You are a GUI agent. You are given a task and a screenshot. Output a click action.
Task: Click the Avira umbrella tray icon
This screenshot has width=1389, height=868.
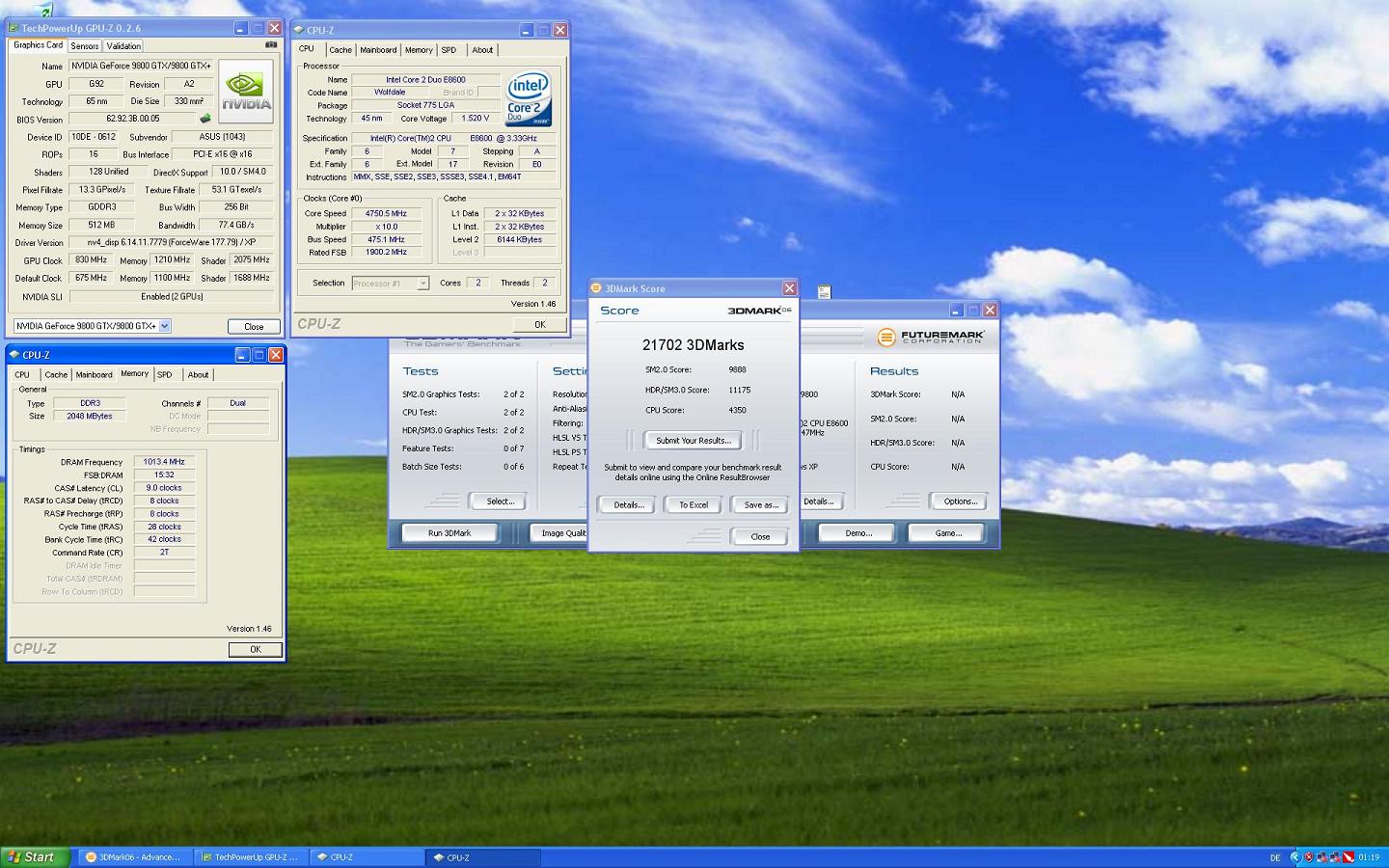tap(1348, 857)
